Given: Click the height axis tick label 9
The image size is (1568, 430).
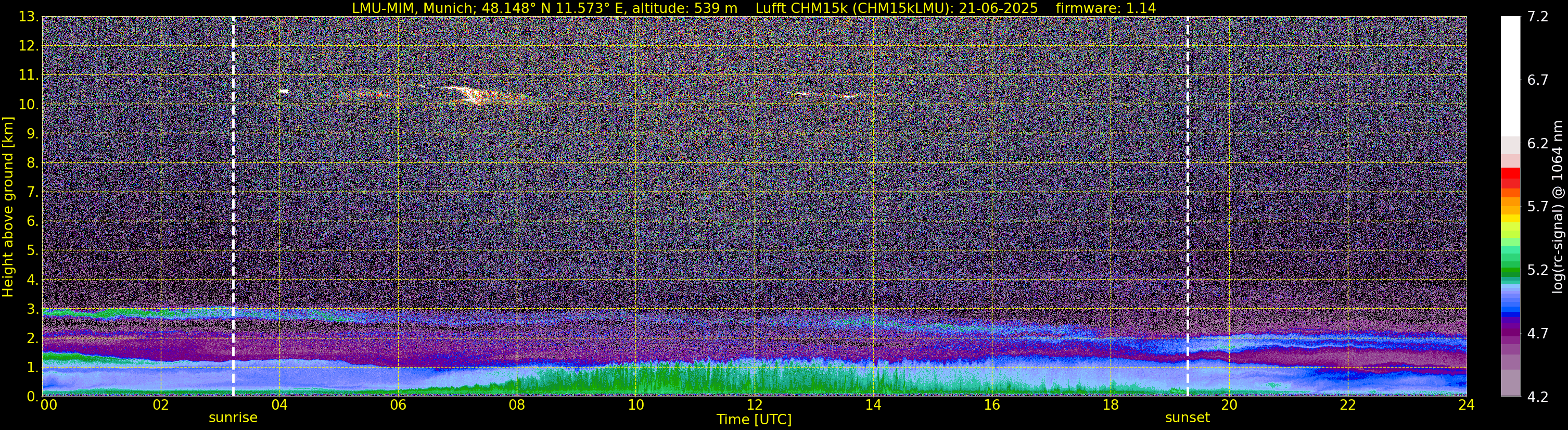Looking at the screenshot, I should click(x=33, y=133).
